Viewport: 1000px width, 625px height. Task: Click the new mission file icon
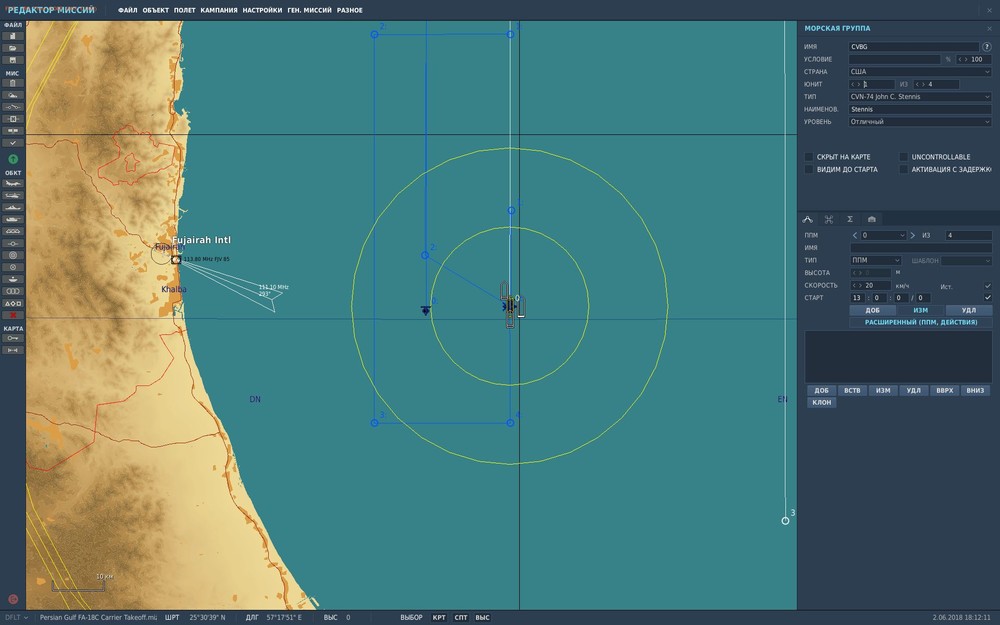(13, 36)
